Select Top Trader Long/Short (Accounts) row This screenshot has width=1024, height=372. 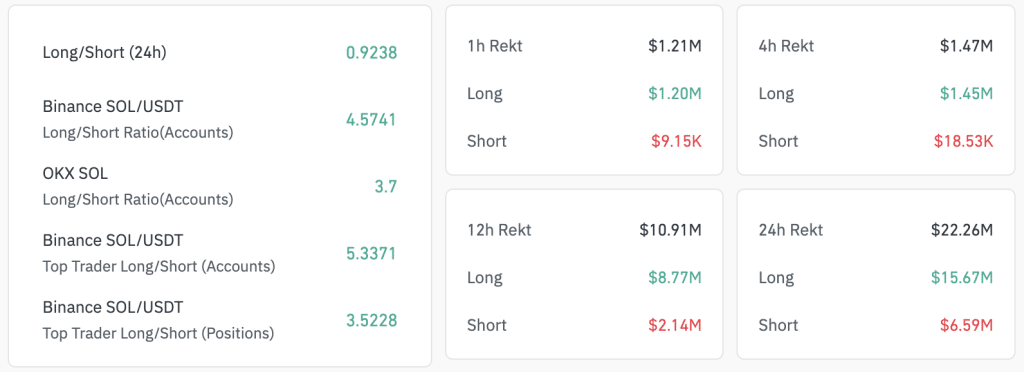pos(219,253)
